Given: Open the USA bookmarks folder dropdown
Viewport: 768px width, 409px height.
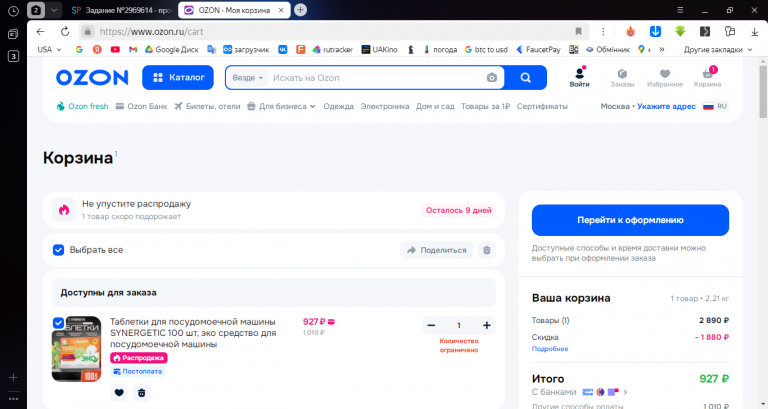Looking at the screenshot, I should tap(49, 49).
